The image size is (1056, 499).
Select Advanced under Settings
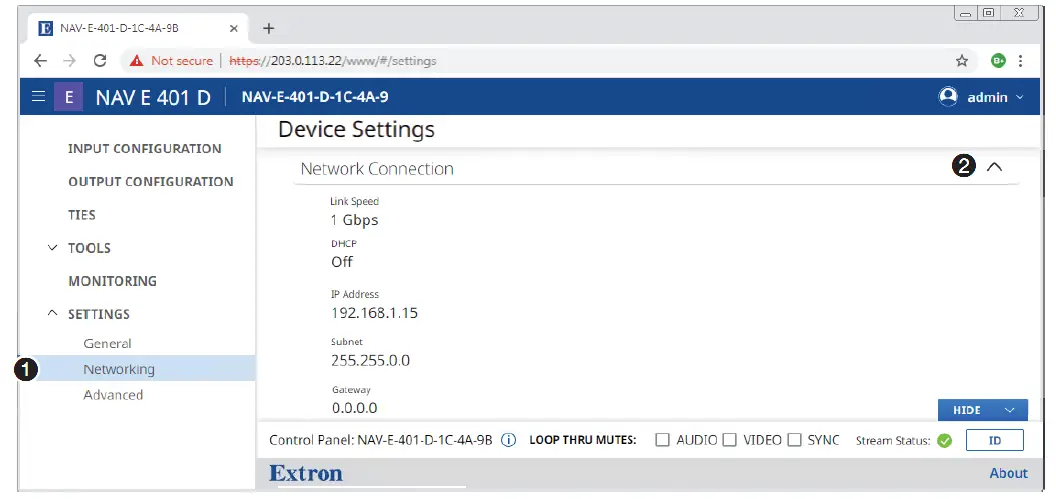(x=113, y=395)
